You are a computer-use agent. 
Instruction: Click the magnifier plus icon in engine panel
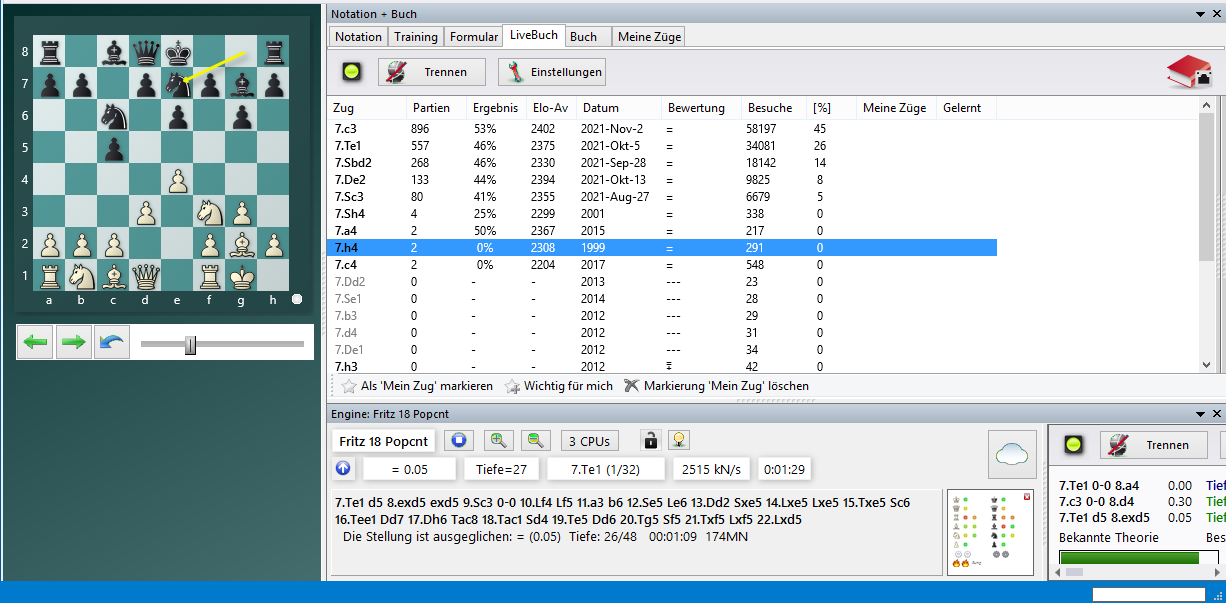coord(499,441)
